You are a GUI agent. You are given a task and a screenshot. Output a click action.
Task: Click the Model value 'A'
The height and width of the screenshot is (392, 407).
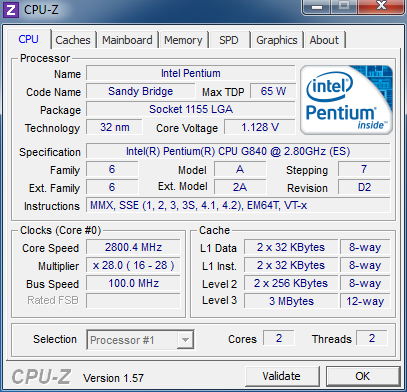click(240, 169)
